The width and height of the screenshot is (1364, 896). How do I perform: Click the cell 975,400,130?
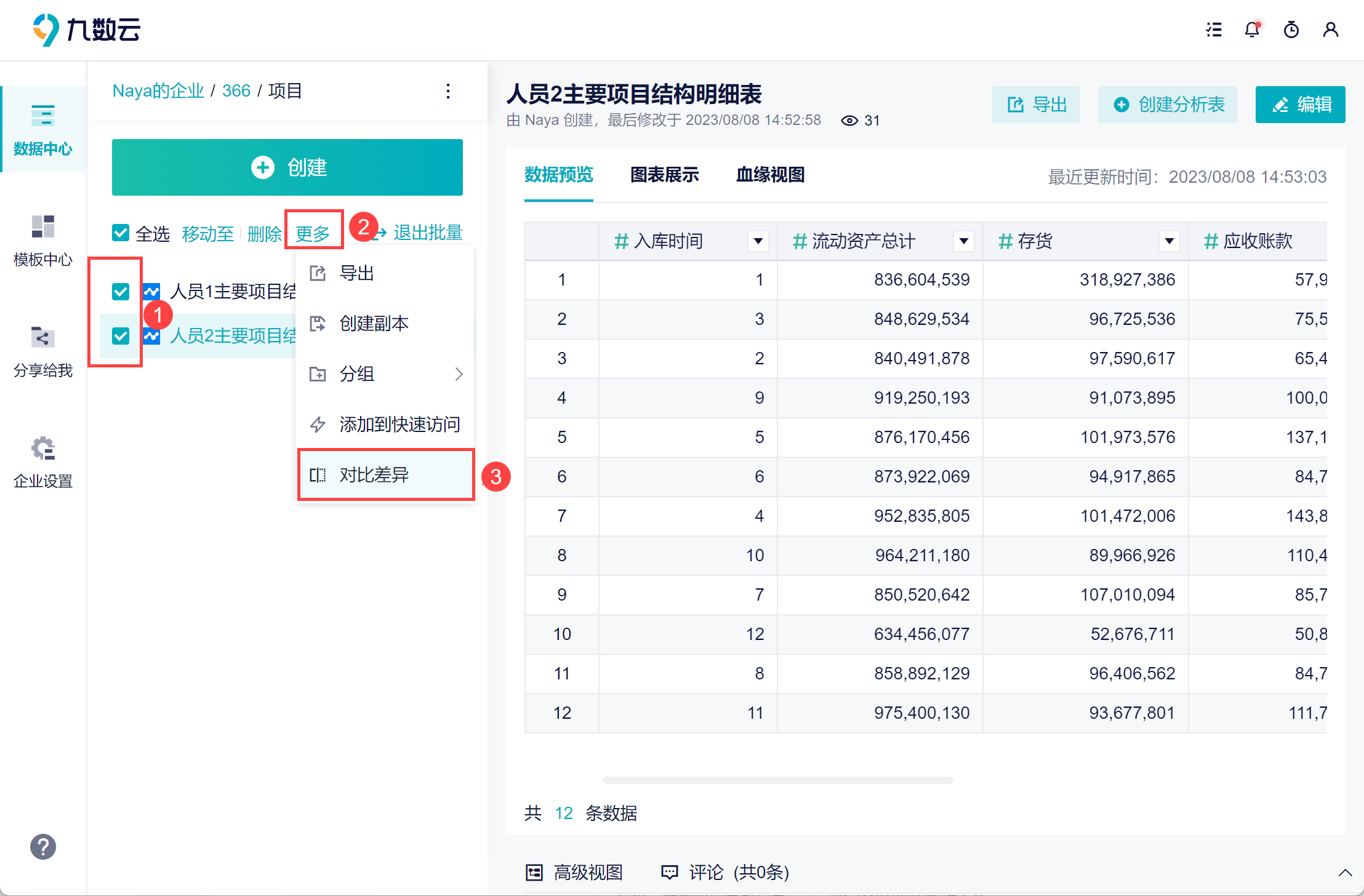[880, 713]
